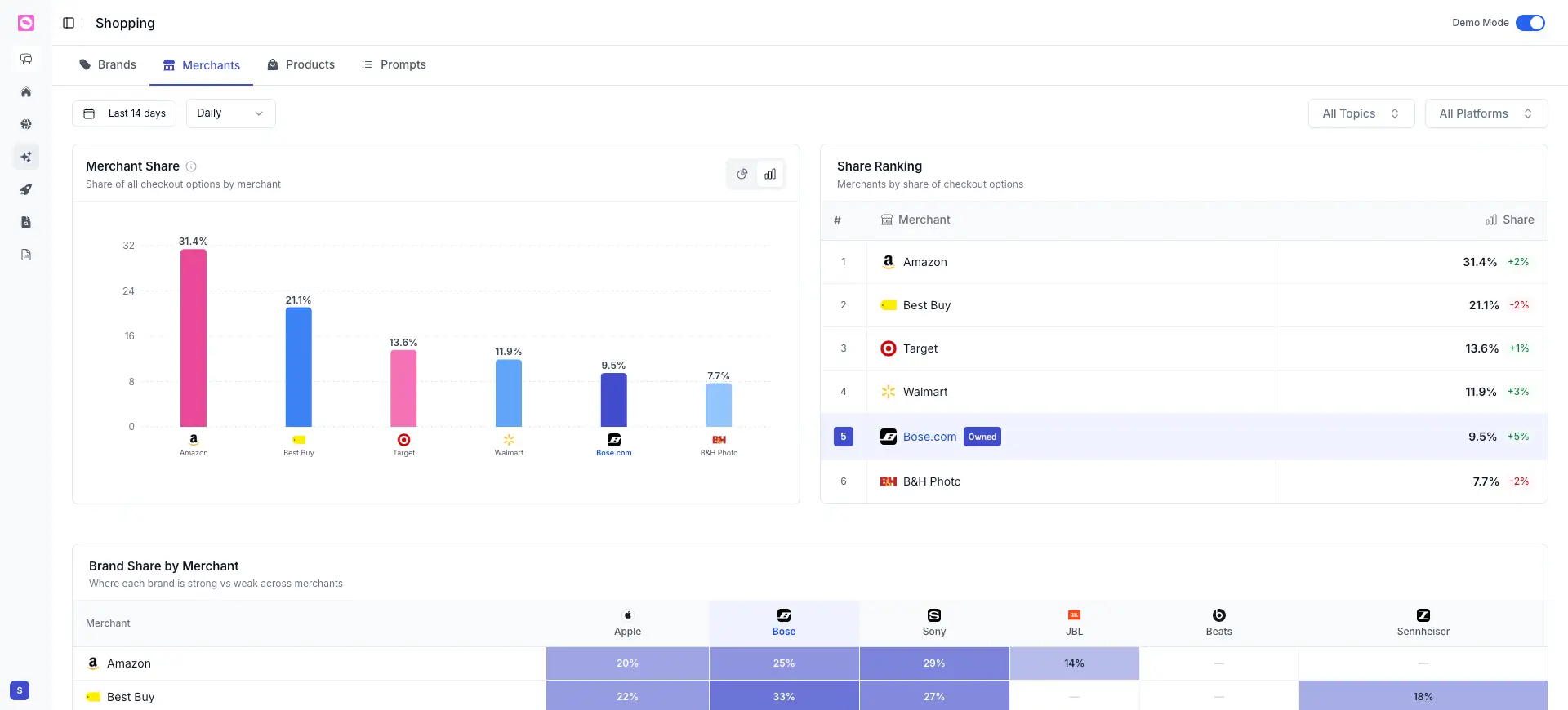
Task: Click the indigo Bose.com 9.5% bar
Action: [x=614, y=400]
